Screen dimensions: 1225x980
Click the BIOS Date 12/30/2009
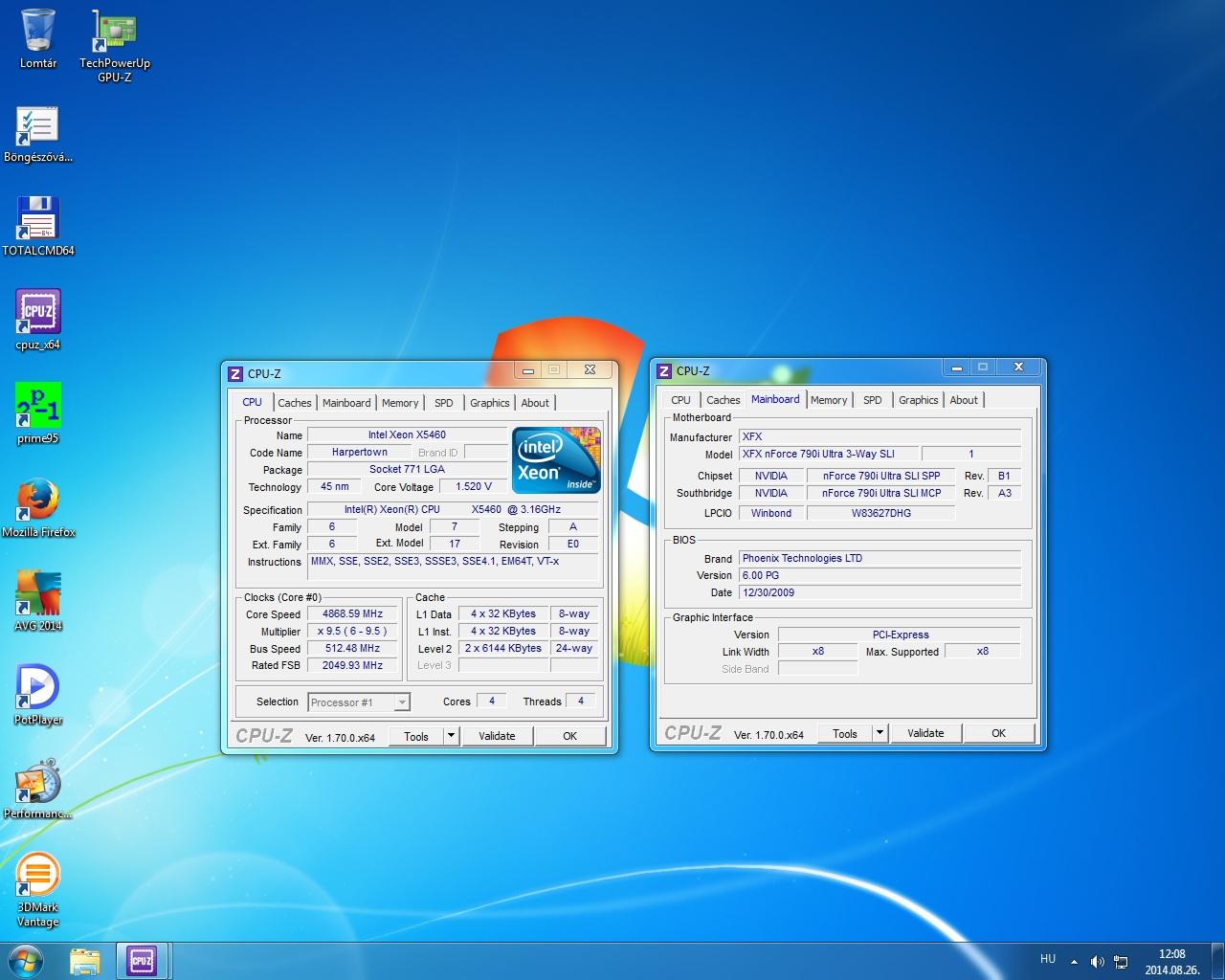880,592
